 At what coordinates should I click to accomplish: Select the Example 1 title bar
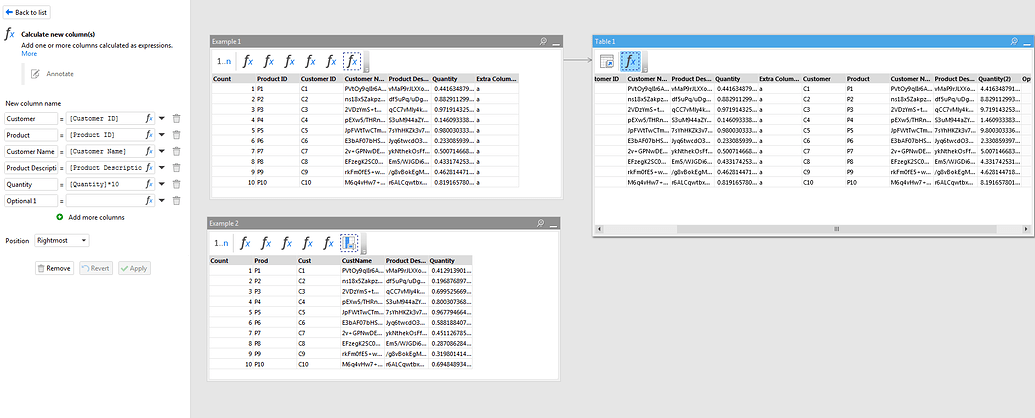pyautogui.click(x=386, y=41)
